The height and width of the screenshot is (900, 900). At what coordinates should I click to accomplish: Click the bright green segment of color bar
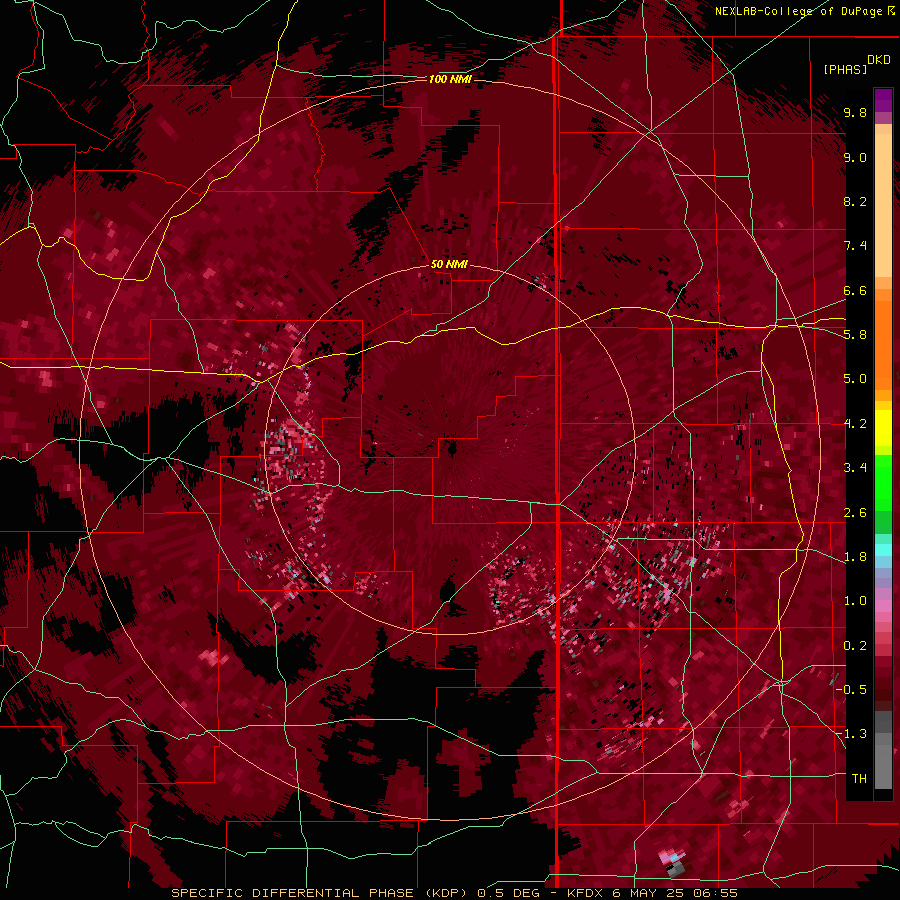pos(883,483)
